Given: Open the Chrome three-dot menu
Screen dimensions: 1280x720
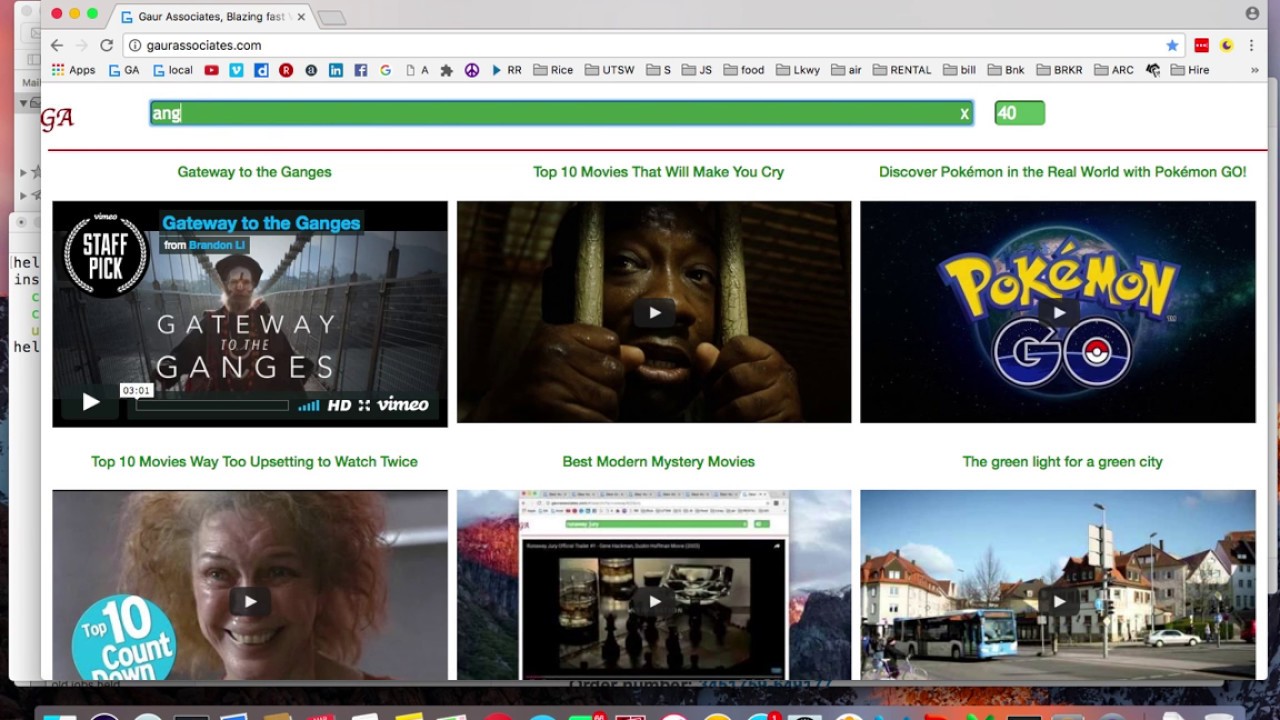Looking at the screenshot, I should pyautogui.click(x=1251, y=45).
